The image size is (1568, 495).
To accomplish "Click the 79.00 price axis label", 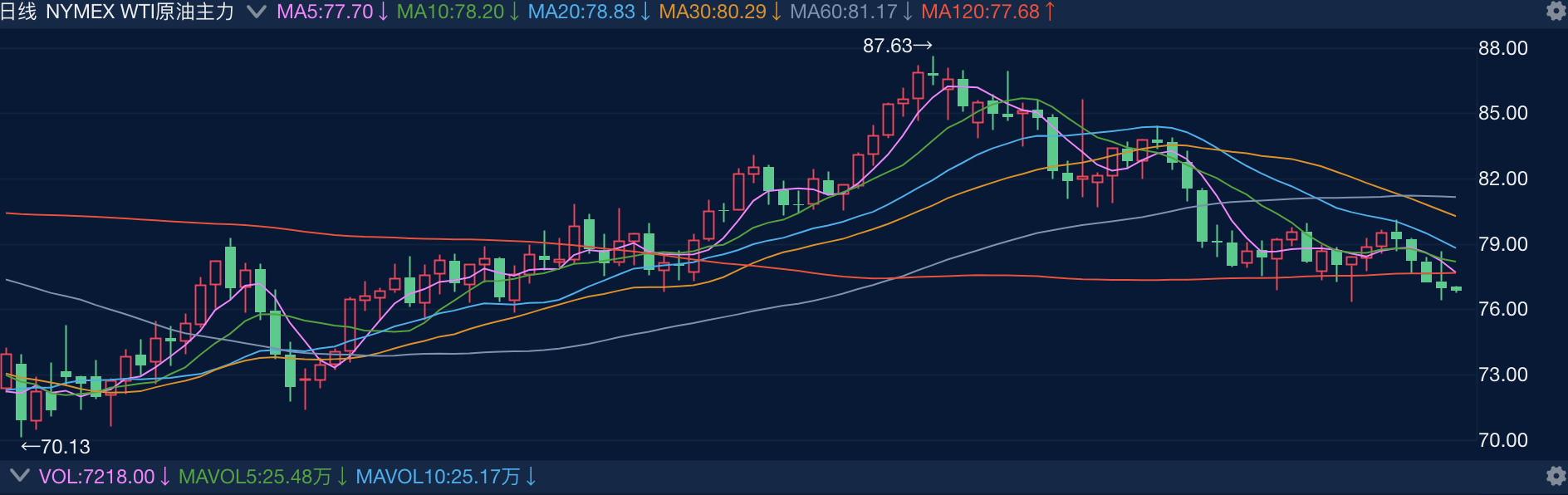I will (1503, 244).
